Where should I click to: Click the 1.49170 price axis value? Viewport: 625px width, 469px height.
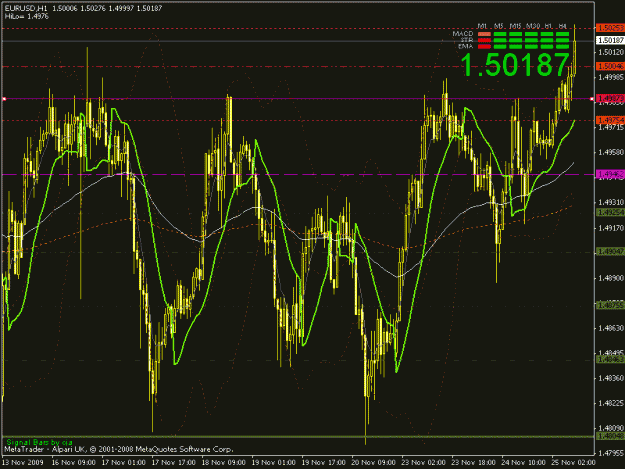[x=611, y=228]
